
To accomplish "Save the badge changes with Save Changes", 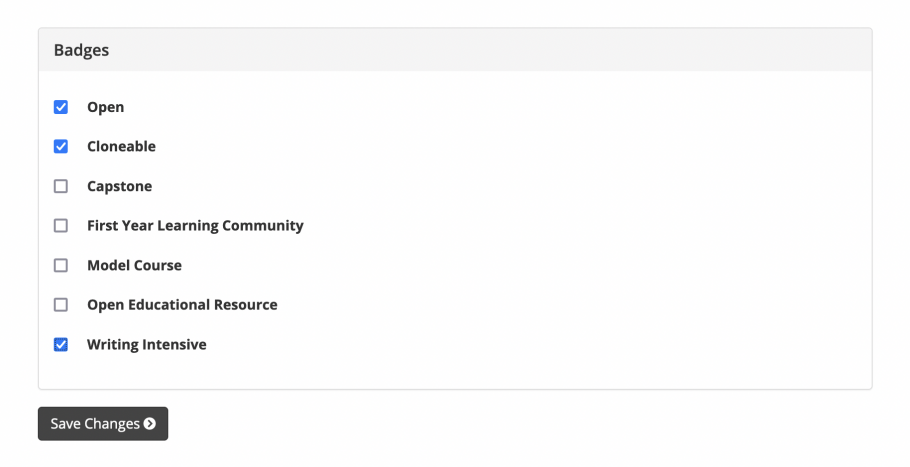I will (x=103, y=423).
